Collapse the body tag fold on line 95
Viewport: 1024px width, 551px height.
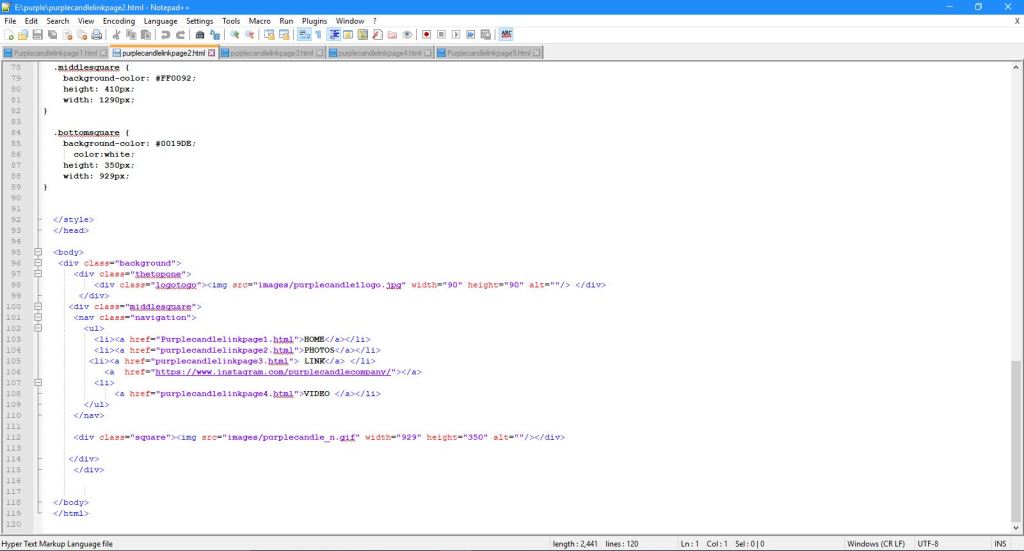(38, 252)
